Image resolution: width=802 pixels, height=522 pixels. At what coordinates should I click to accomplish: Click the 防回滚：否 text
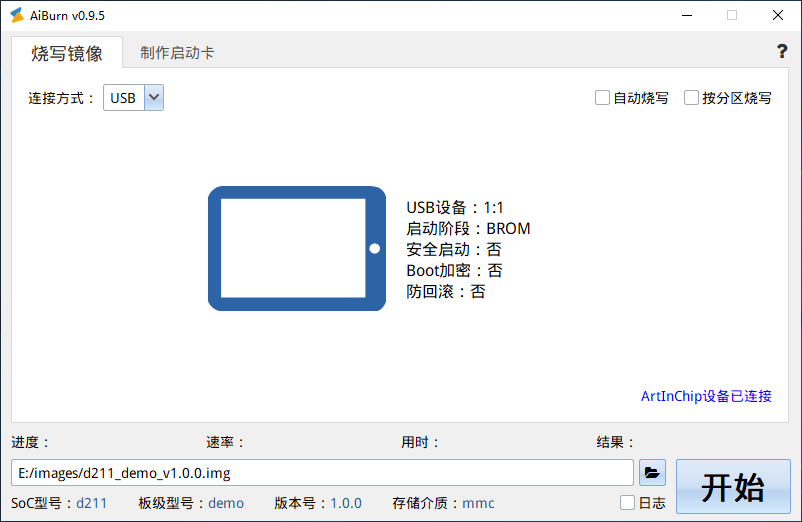[x=445, y=291]
